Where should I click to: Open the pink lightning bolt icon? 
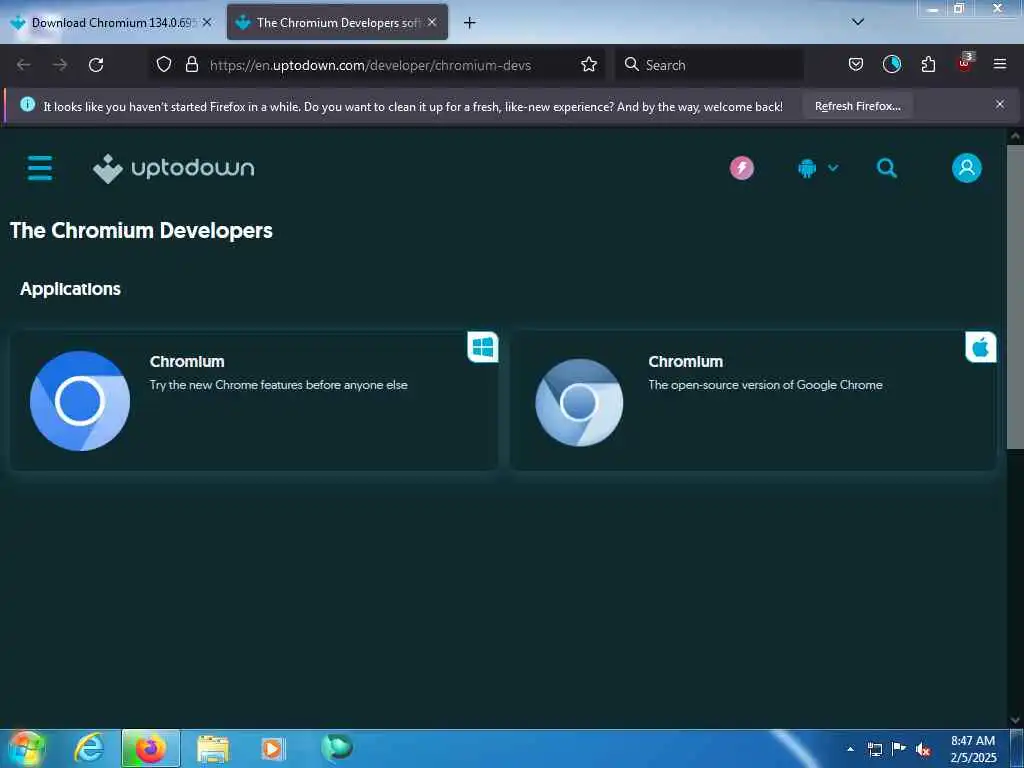[741, 168]
